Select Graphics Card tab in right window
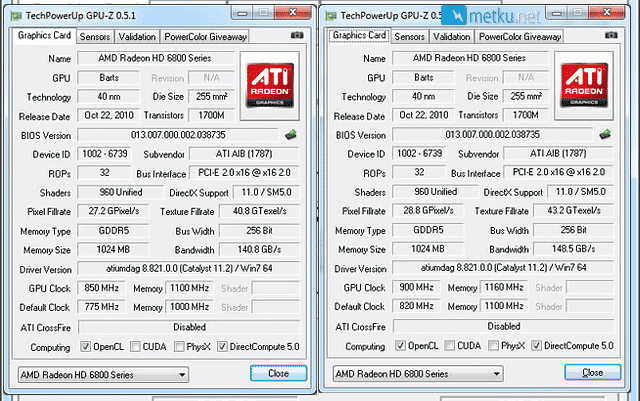 [x=359, y=35]
